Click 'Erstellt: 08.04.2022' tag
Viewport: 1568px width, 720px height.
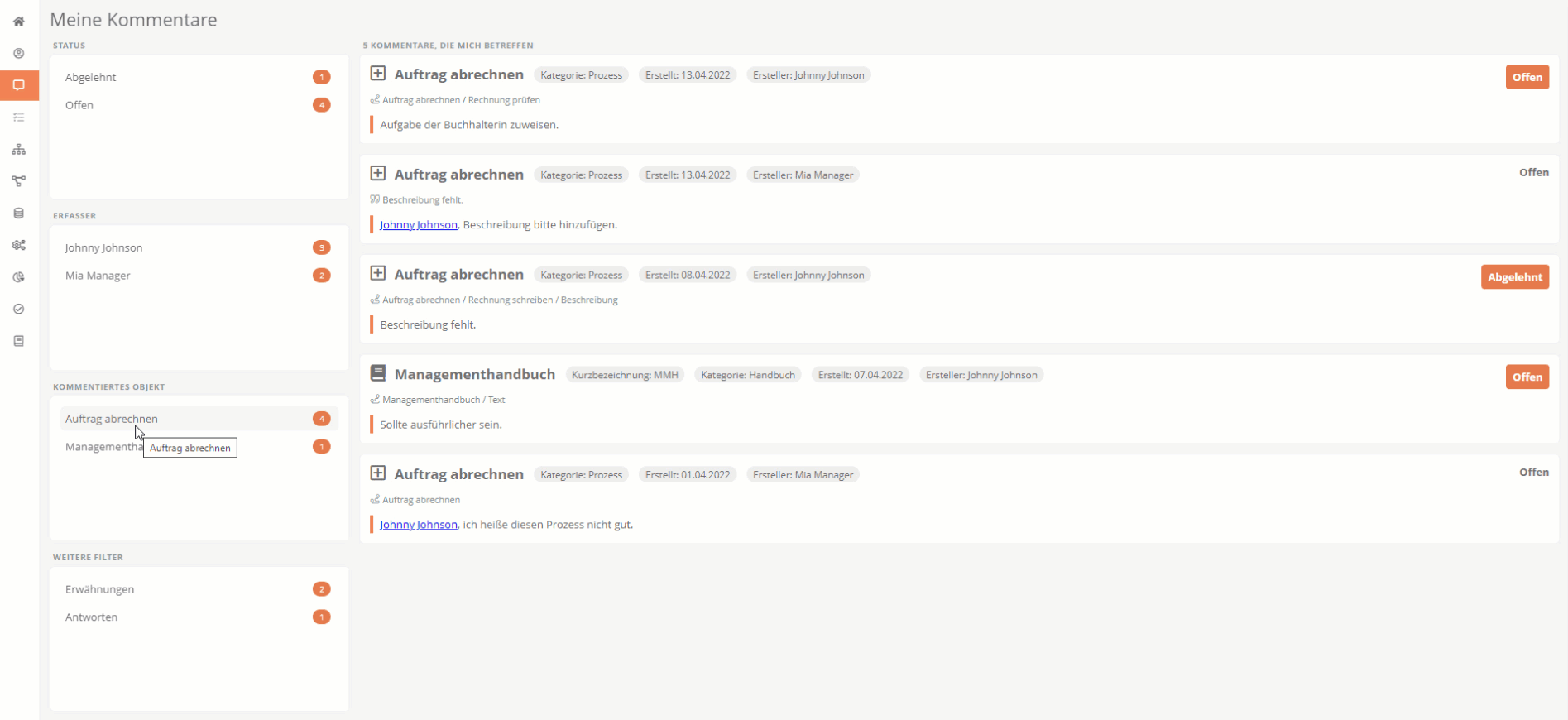pos(688,275)
